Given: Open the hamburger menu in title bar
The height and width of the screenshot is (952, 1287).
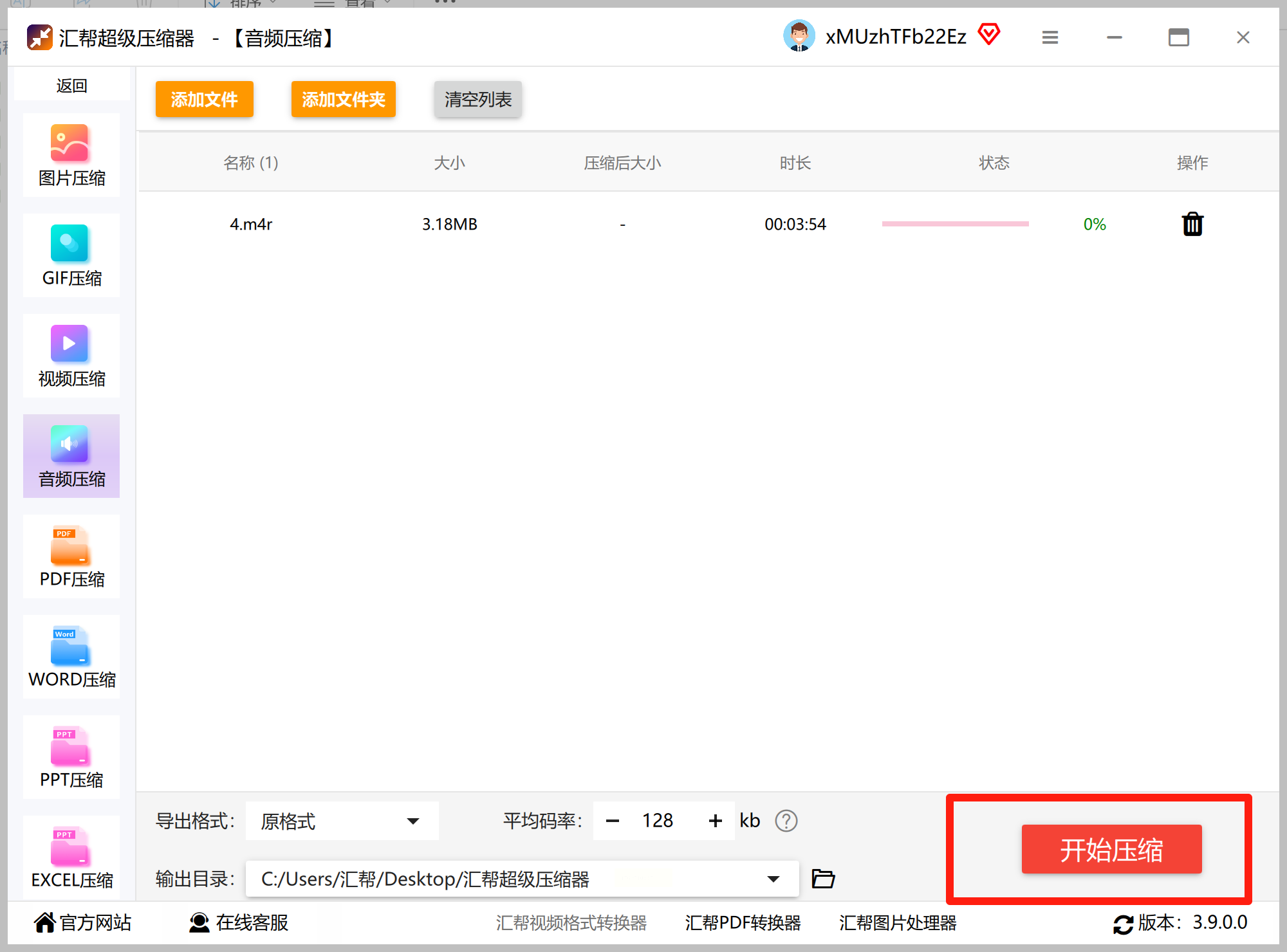Looking at the screenshot, I should coord(1050,37).
